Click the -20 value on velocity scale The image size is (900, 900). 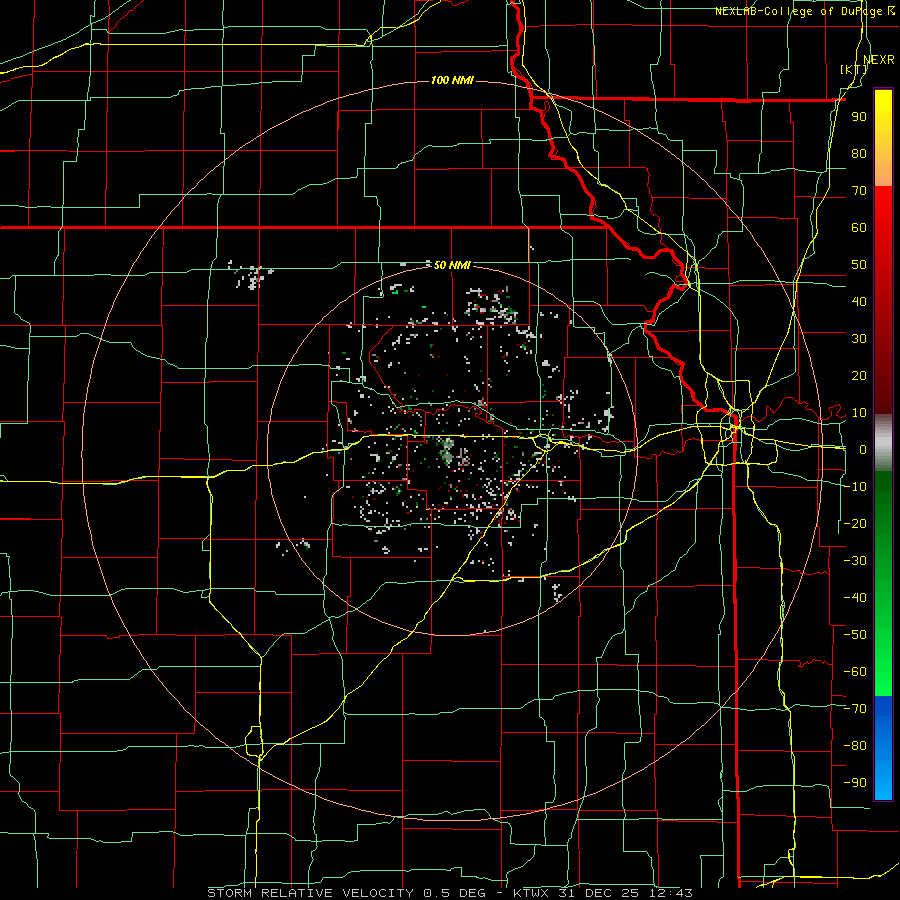click(855, 523)
